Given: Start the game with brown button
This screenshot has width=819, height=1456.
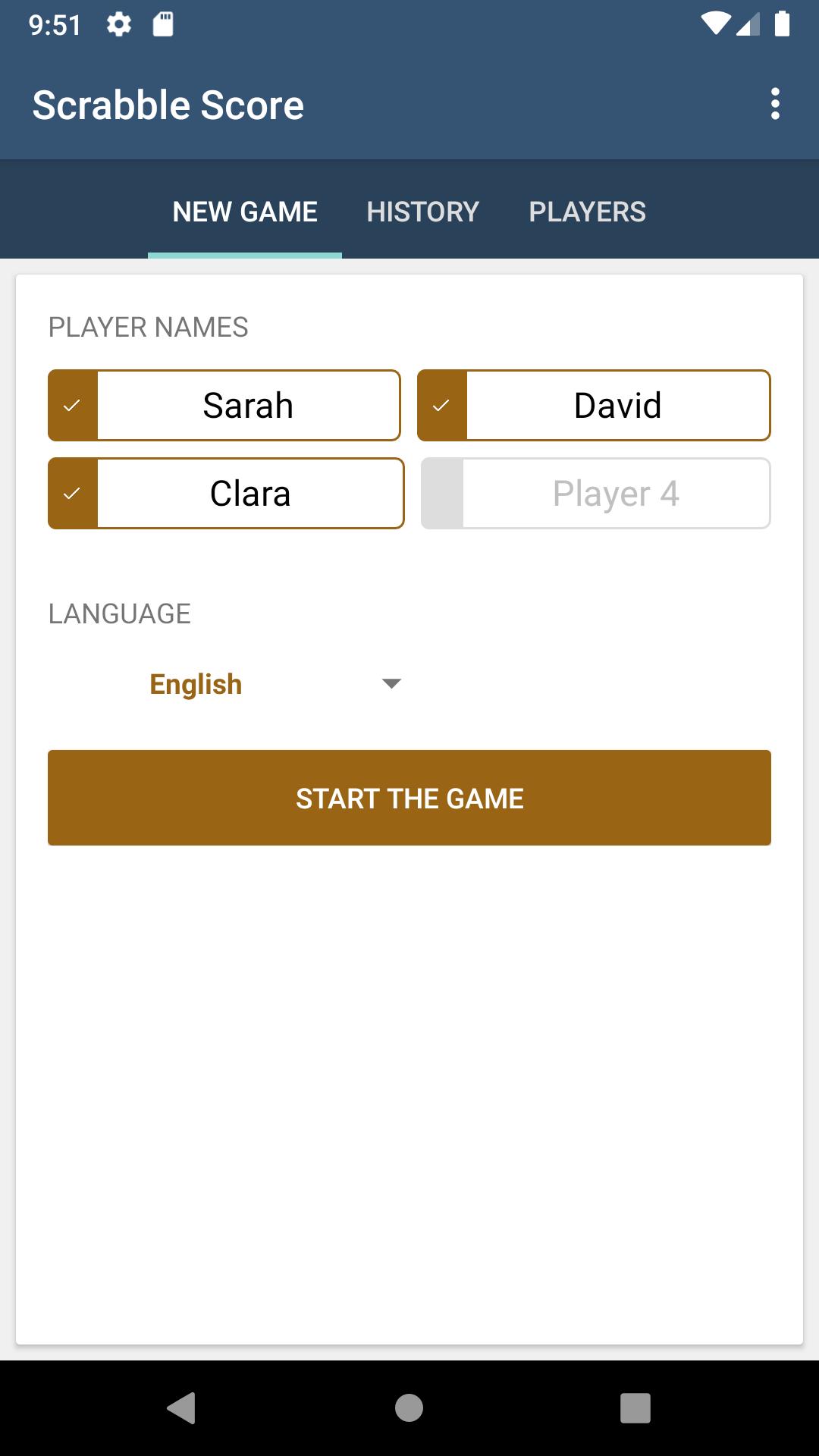Looking at the screenshot, I should pos(409,798).
